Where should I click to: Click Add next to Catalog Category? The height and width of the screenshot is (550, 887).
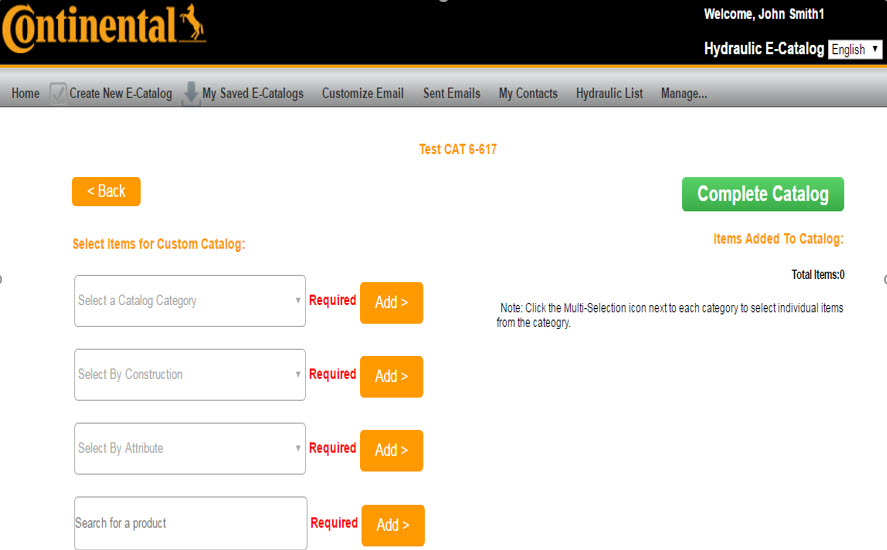click(391, 303)
